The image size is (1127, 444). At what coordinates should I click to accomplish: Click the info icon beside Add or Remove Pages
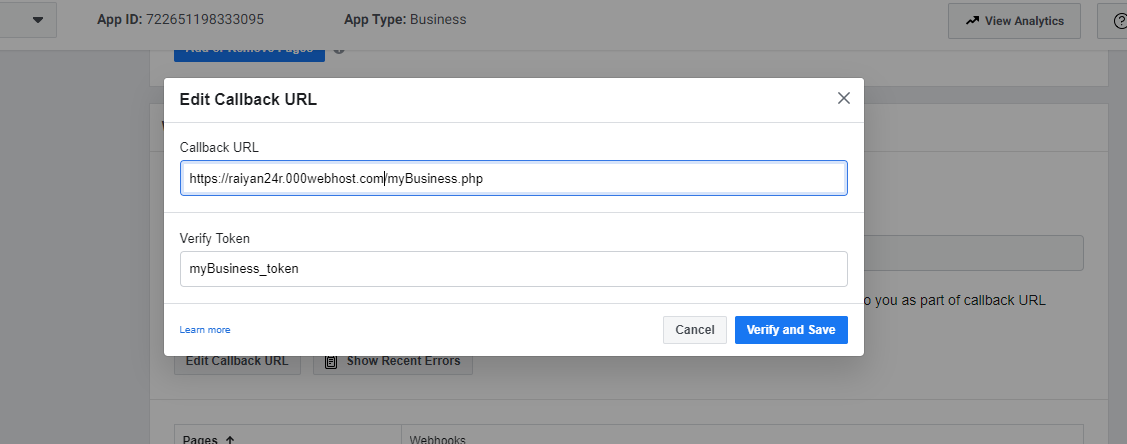pos(339,50)
